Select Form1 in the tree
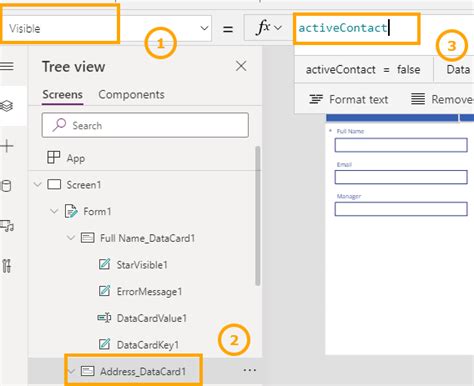Image resolution: width=474 pixels, height=386 pixels. tap(97, 211)
